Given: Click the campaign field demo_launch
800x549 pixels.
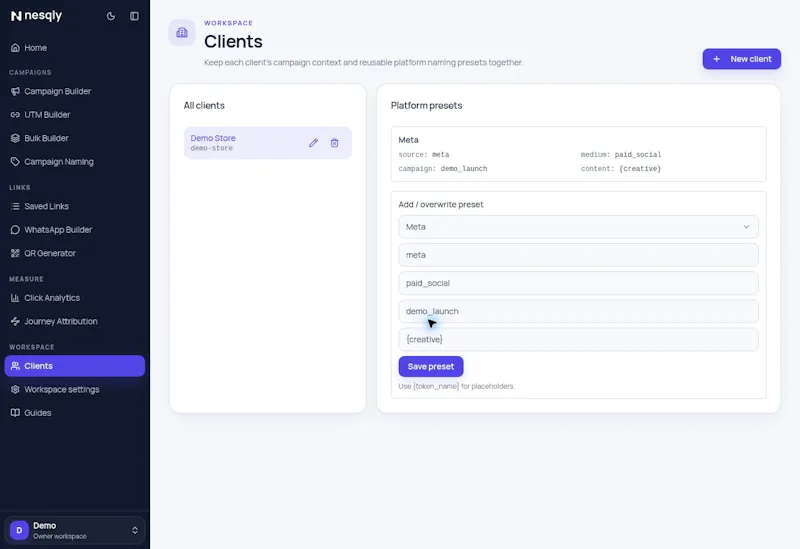Looking at the screenshot, I should click(578, 311).
